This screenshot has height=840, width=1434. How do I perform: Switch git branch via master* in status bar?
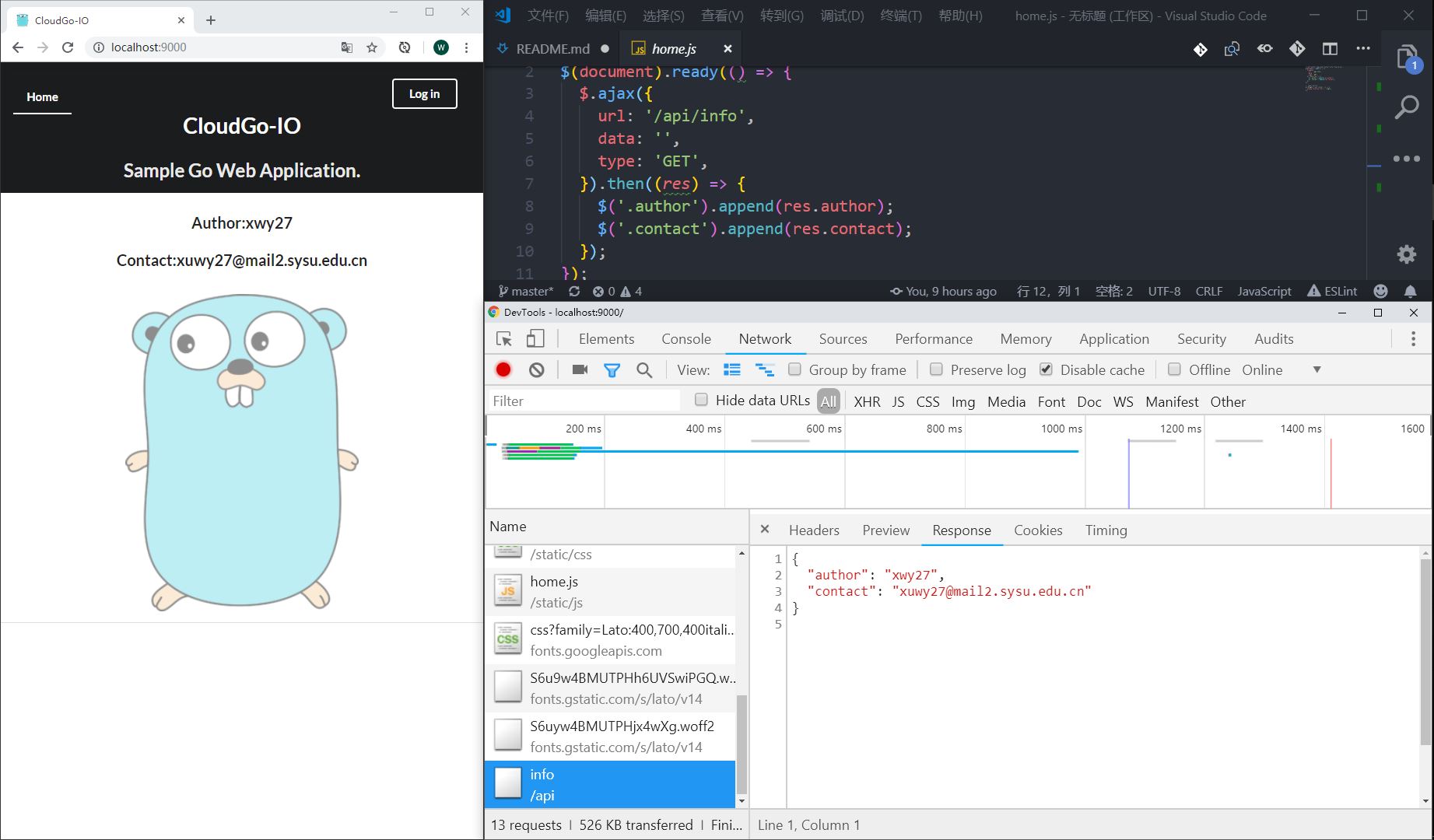coord(526,291)
